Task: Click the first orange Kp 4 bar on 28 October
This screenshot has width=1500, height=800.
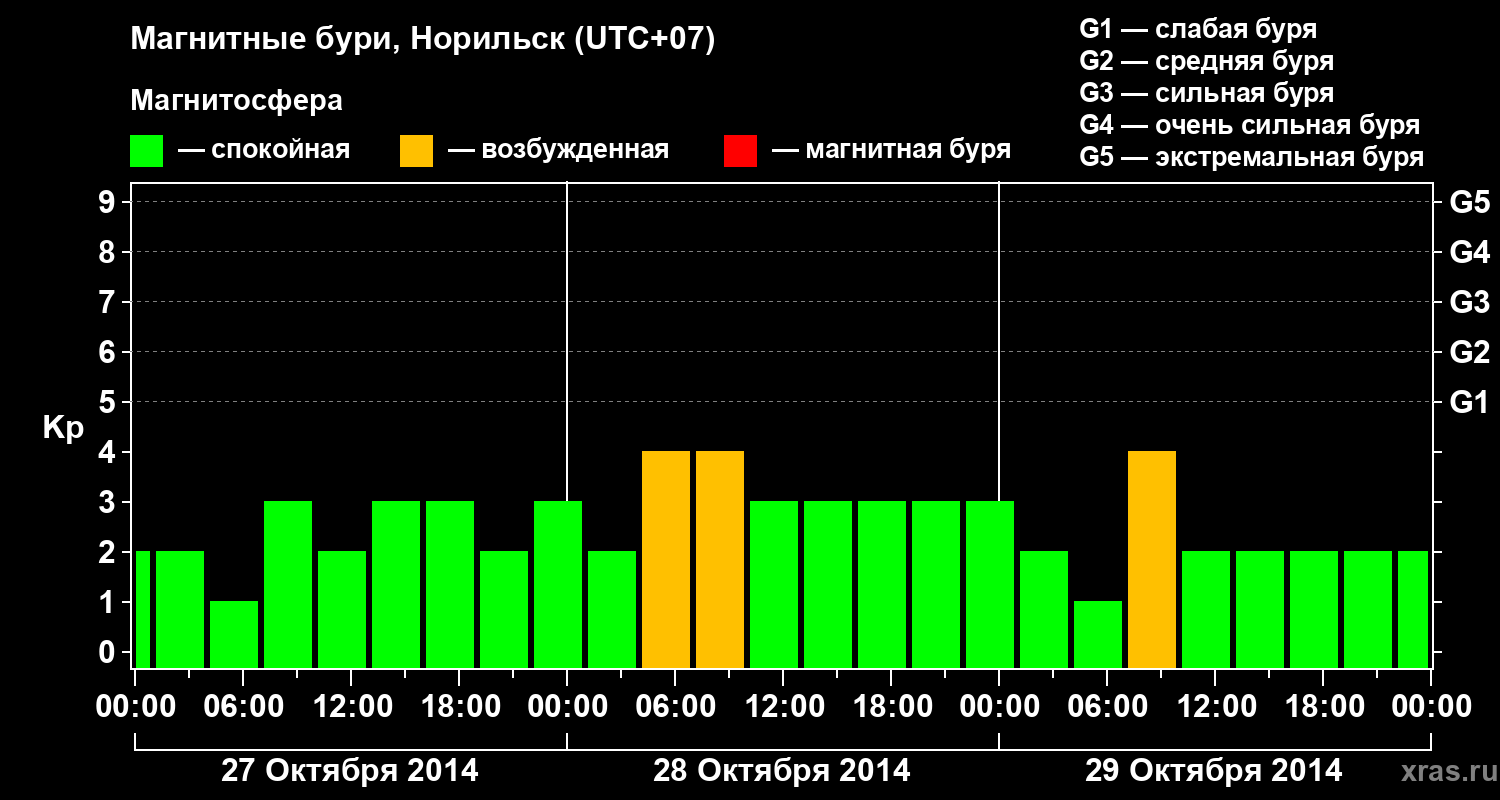Action: tap(666, 560)
